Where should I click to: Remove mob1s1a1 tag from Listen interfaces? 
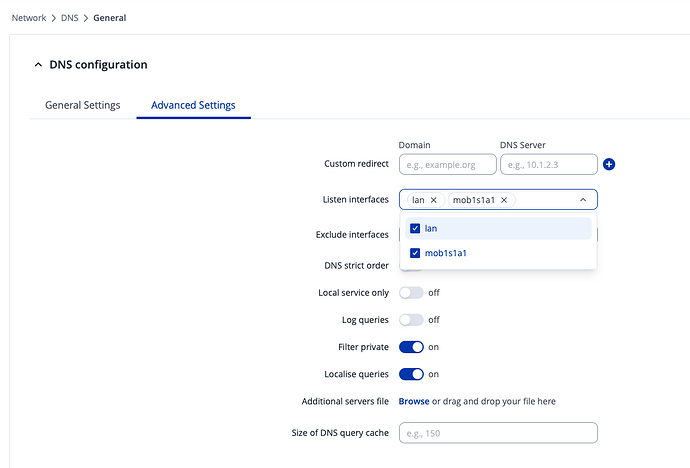(x=504, y=200)
